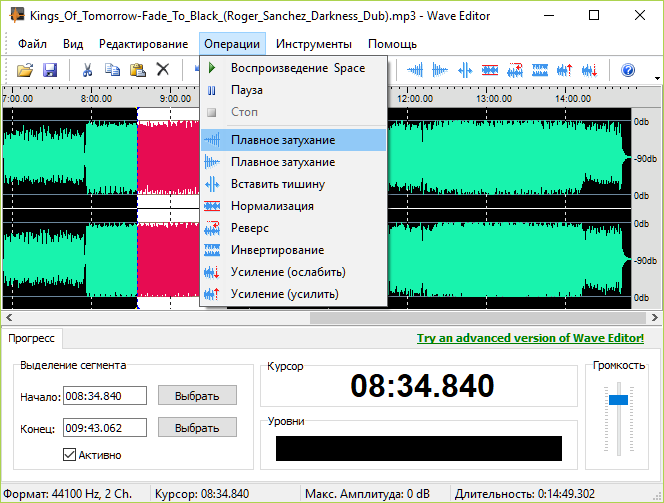664x503 pixels.
Task: Click the scrollbar right arrow
Action: (x=654, y=317)
